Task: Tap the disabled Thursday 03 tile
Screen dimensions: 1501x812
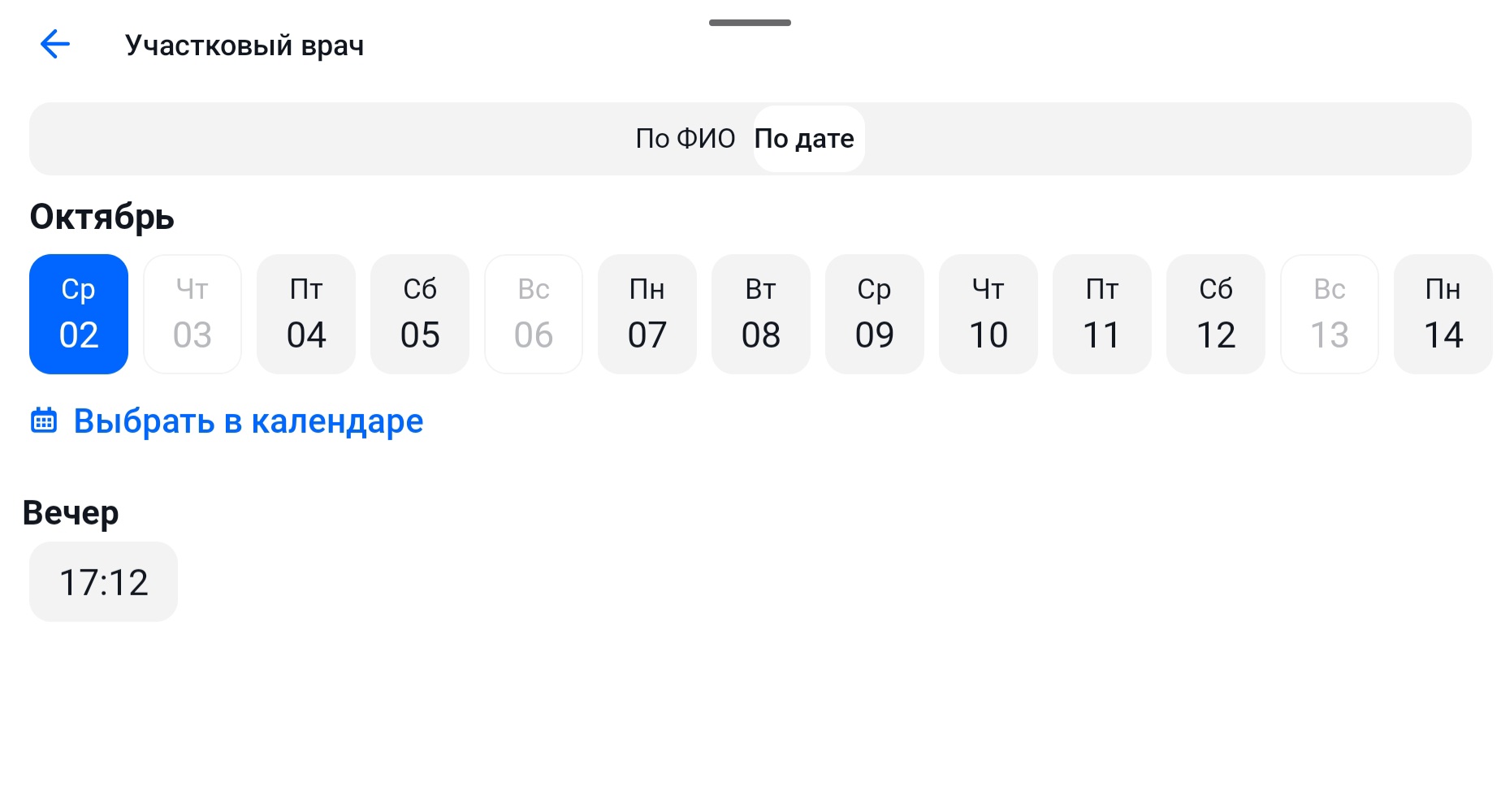Action: (192, 314)
